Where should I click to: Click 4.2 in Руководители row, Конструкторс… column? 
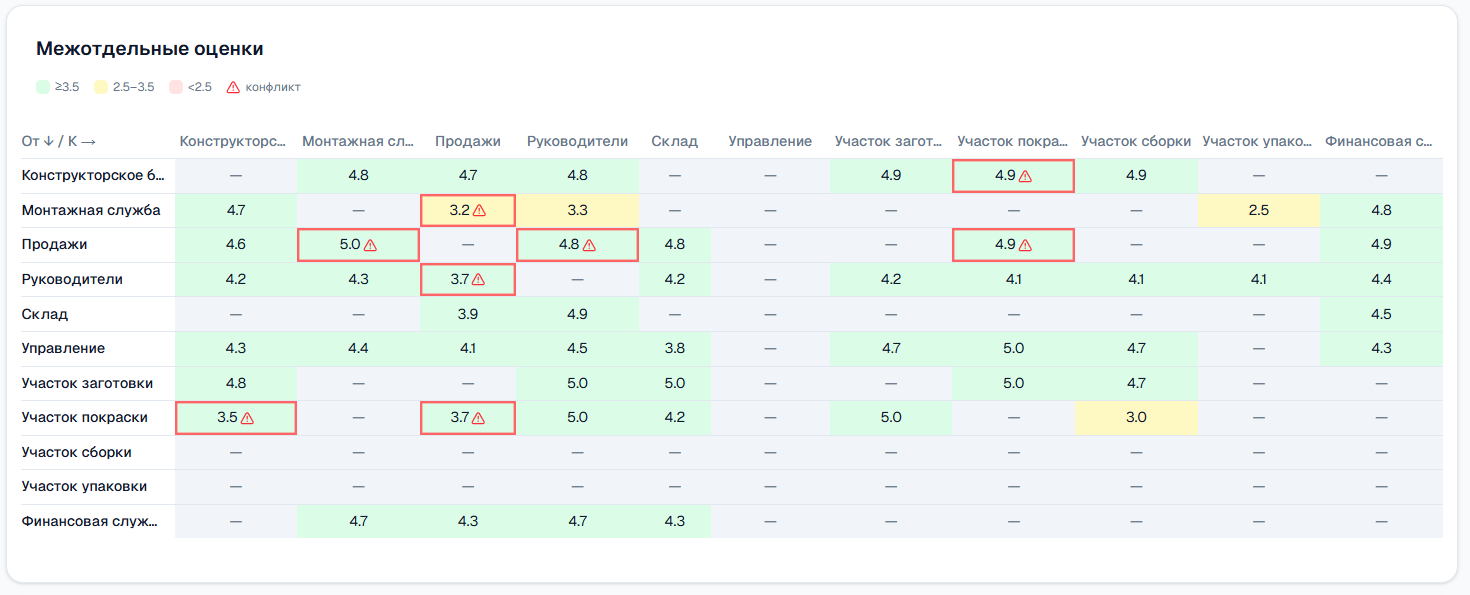[236, 280]
